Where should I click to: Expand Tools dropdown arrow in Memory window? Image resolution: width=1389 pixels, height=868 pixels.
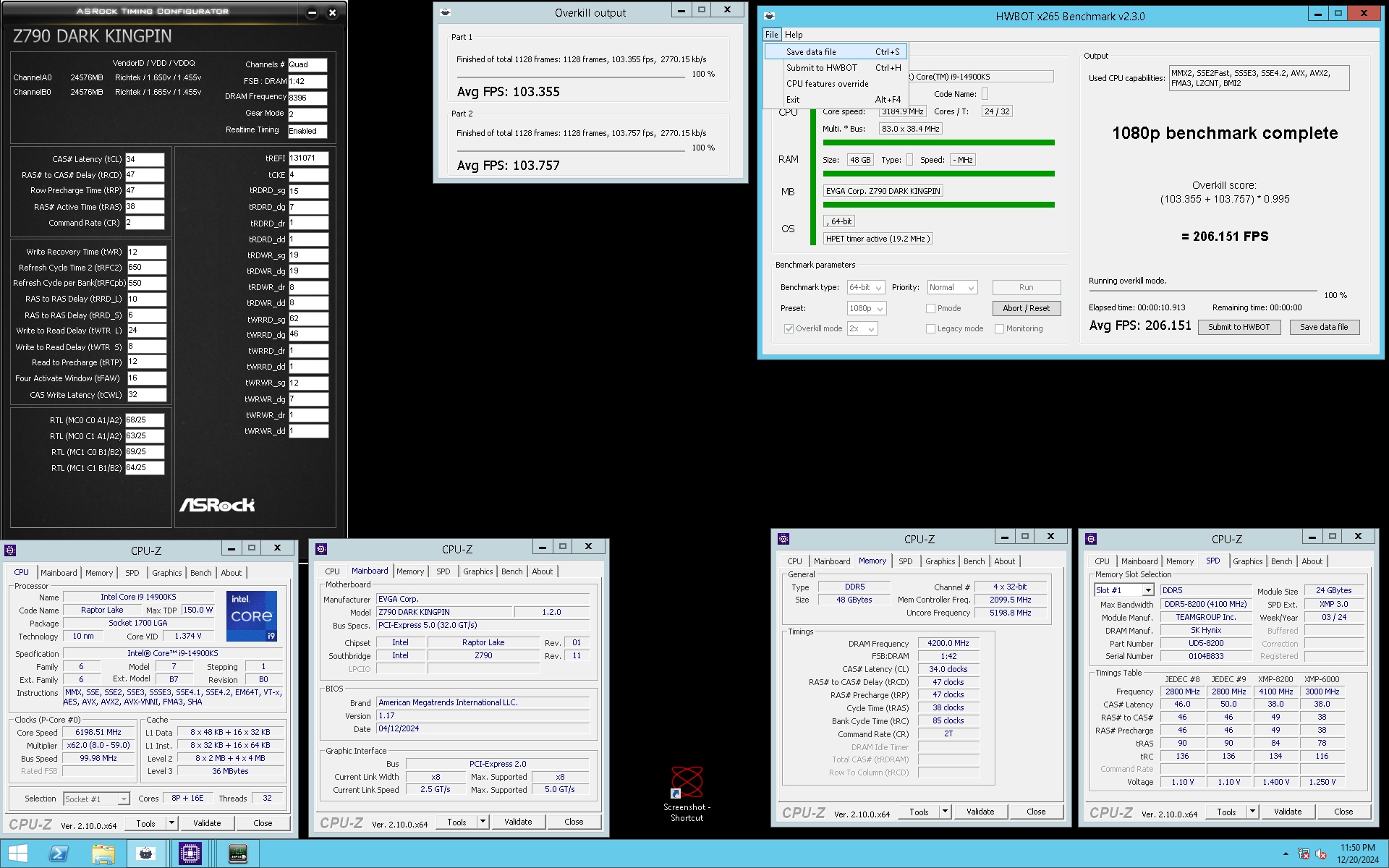click(945, 812)
